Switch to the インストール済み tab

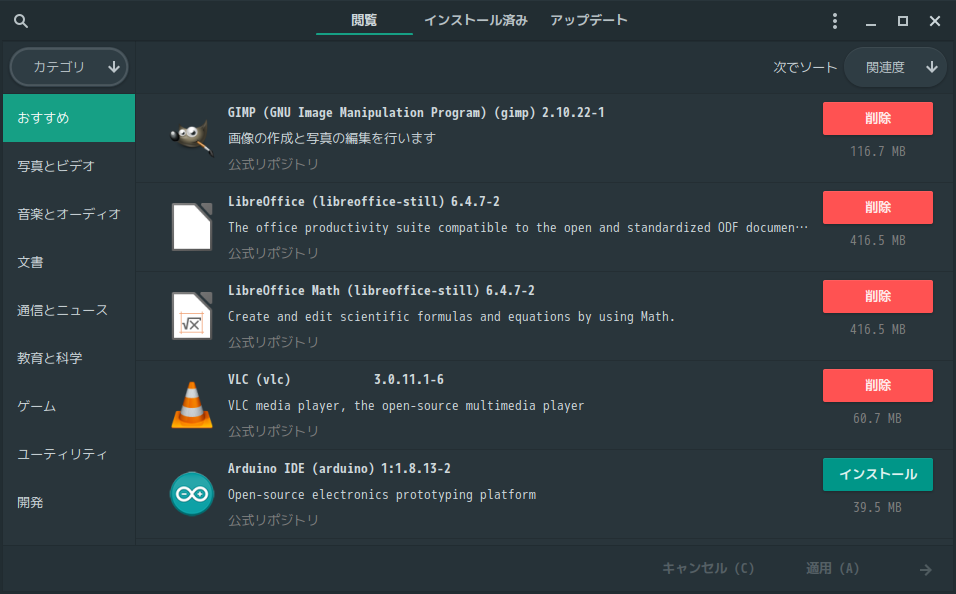click(476, 21)
